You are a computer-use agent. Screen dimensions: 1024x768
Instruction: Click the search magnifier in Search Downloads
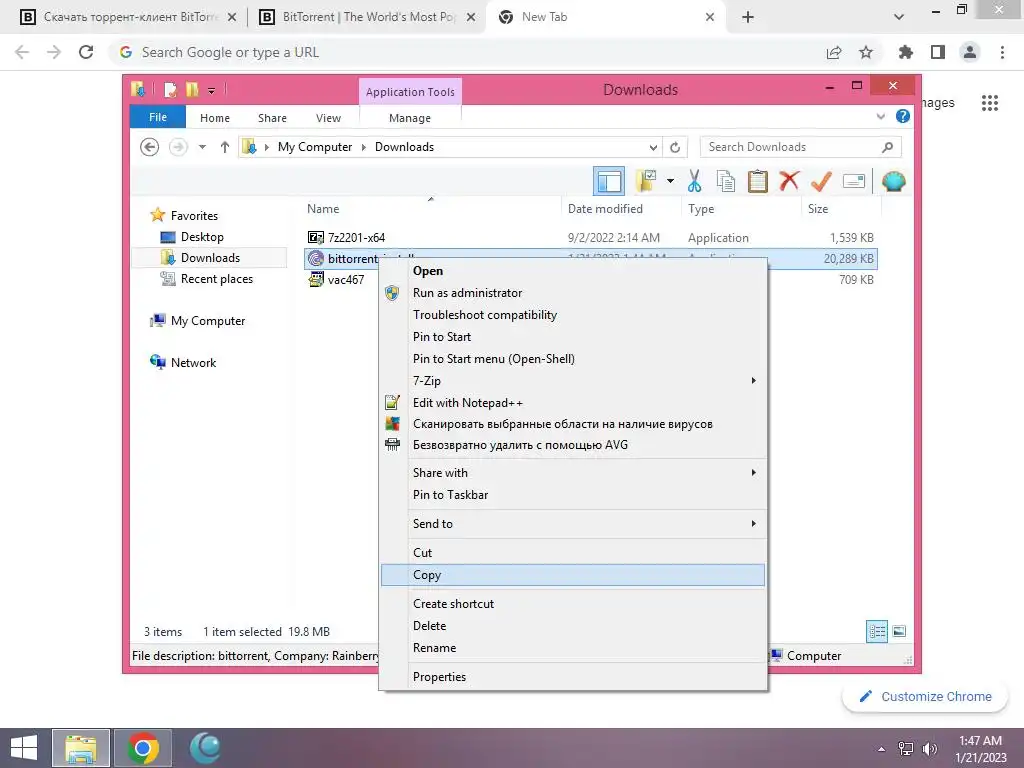887,147
